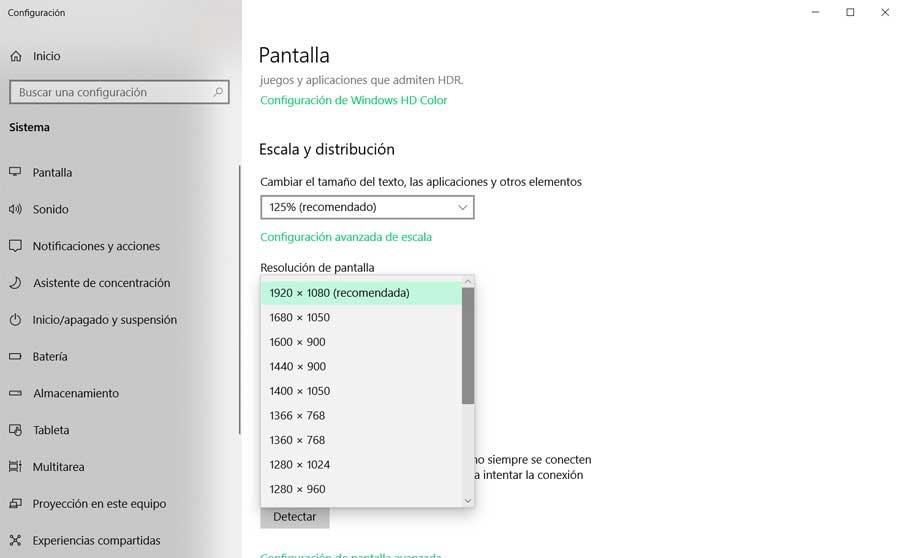Image resolution: width=900 pixels, height=558 pixels.
Task: Open Configuración avanzada de escala link
Action: click(346, 237)
